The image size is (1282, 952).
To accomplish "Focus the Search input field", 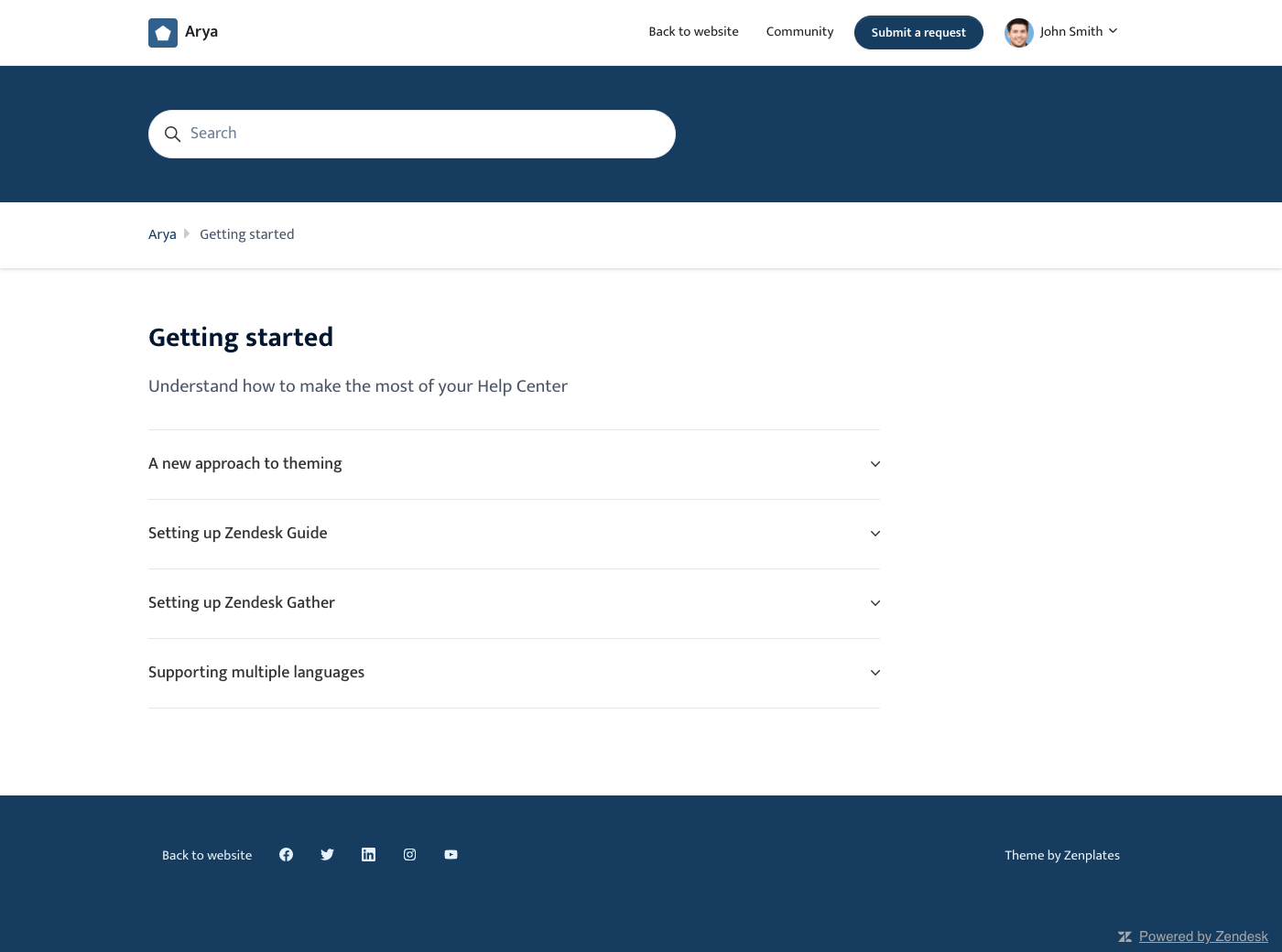I will [x=421, y=134].
